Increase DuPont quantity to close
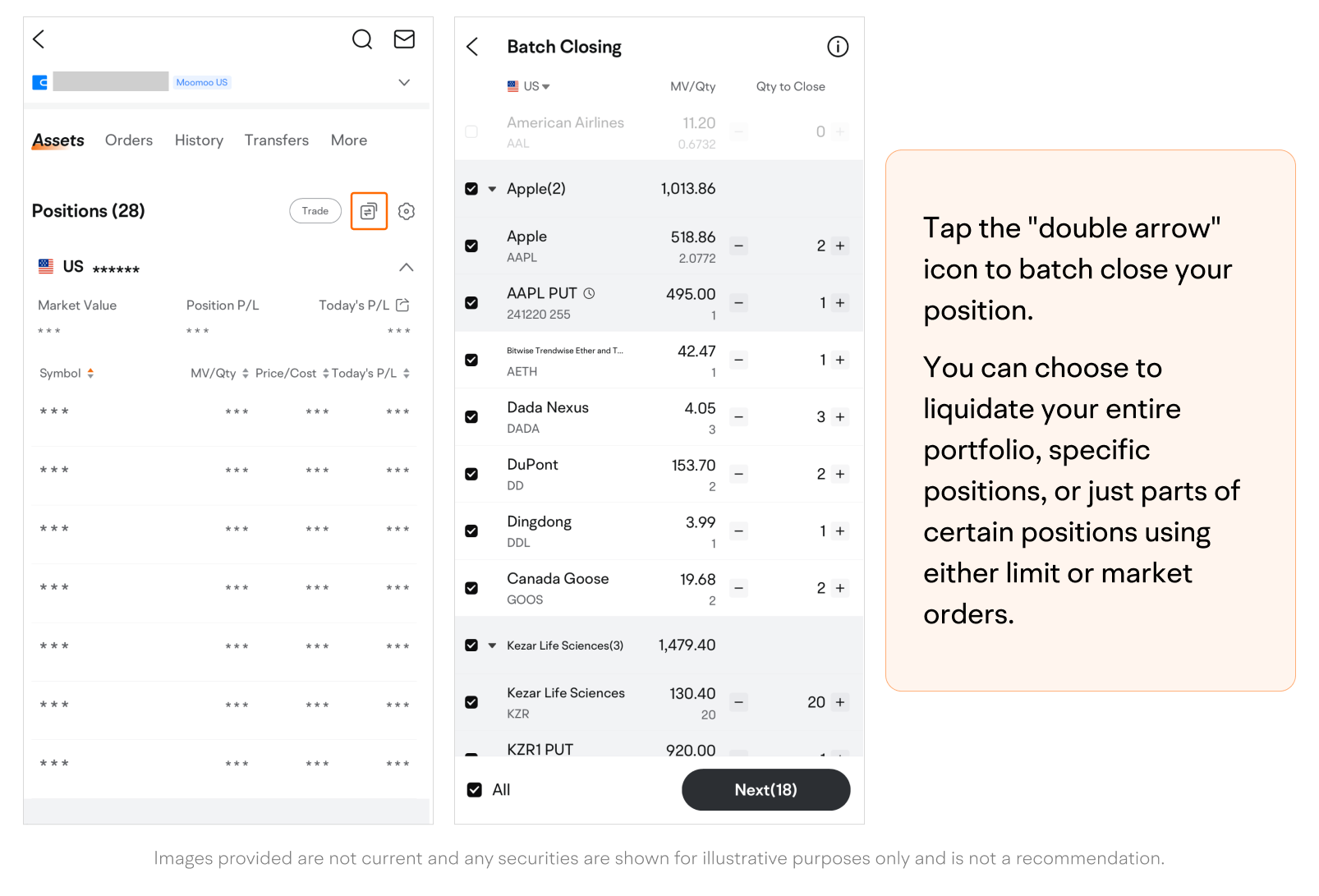This screenshot has width=1319, height=896. point(840,474)
